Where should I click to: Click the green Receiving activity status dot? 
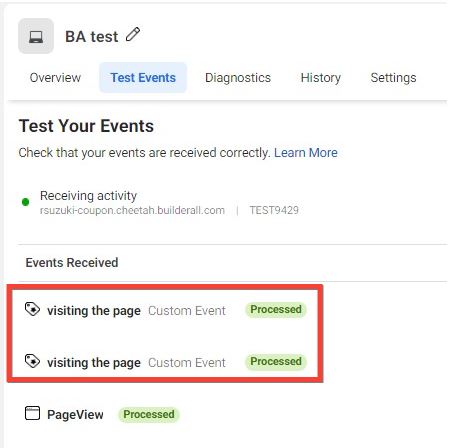click(x=25, y=202)
